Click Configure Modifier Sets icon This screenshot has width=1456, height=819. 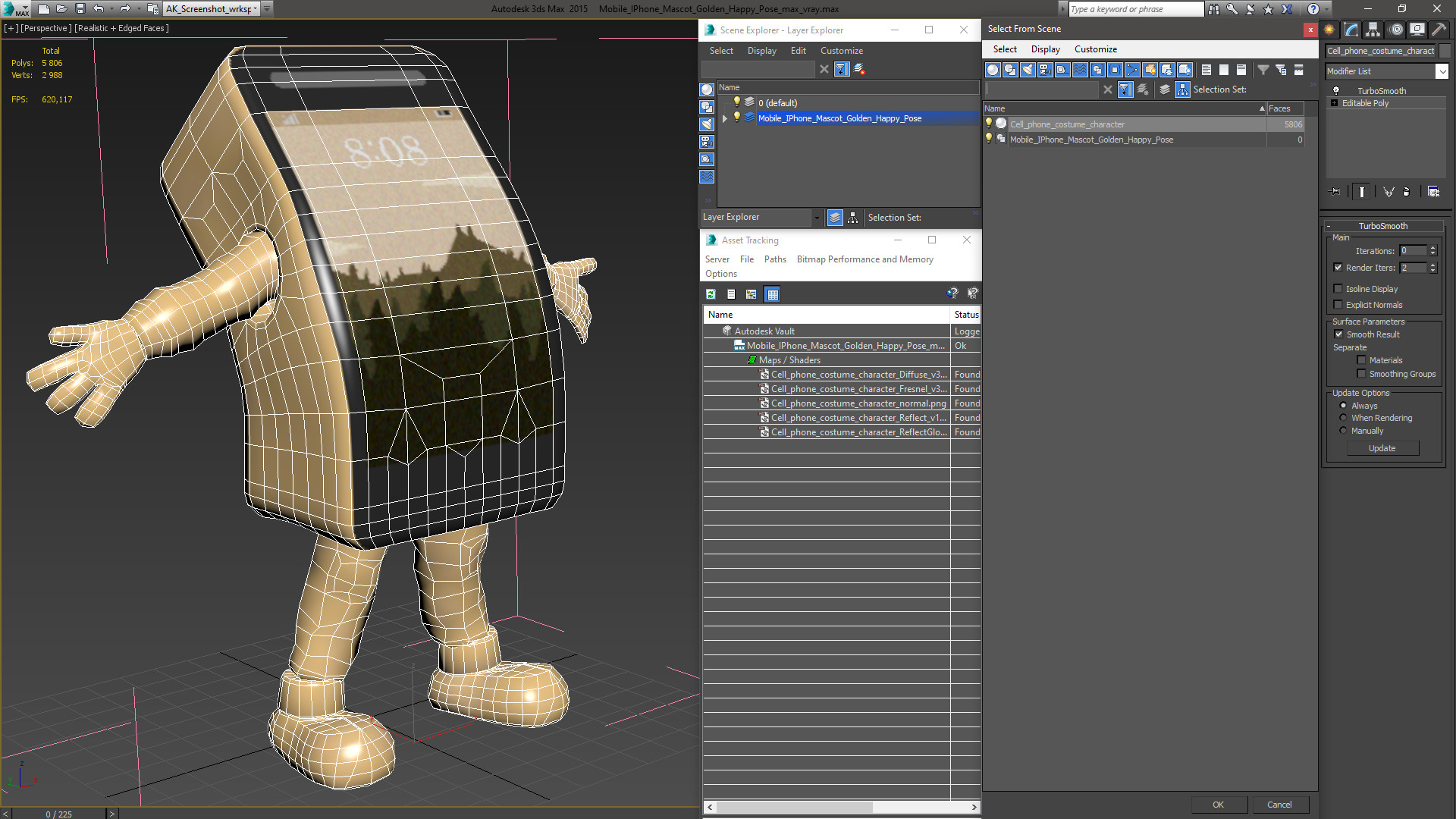click(x=1433, y=192)
